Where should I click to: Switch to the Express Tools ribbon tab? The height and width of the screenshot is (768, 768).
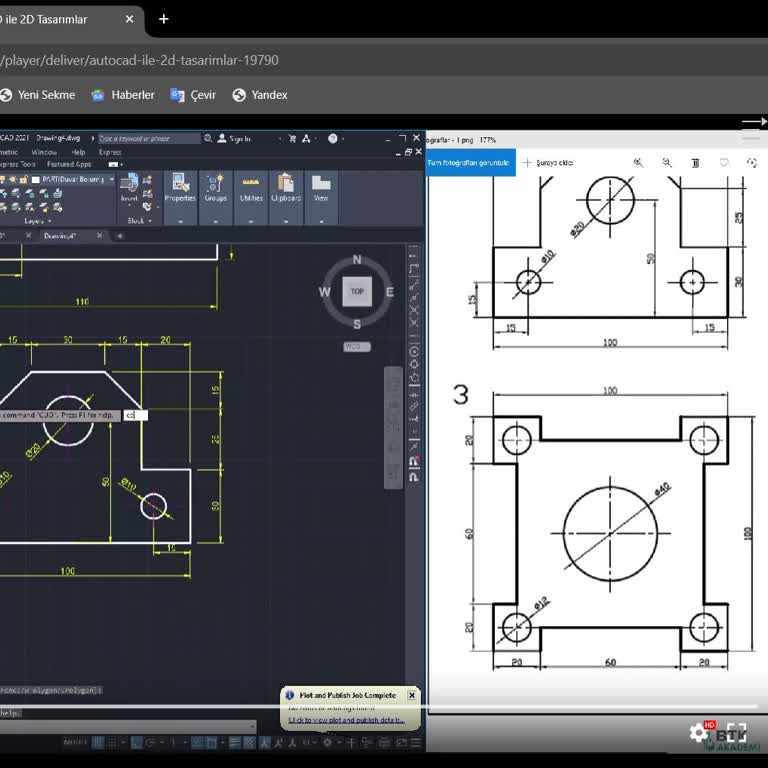point(18,165)
